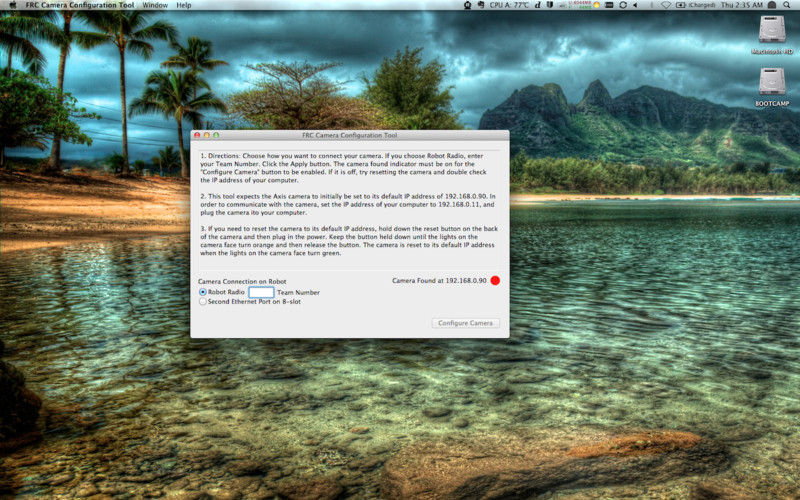
Task: Click the CPU A temperature readout
Action: pos(509,5)
